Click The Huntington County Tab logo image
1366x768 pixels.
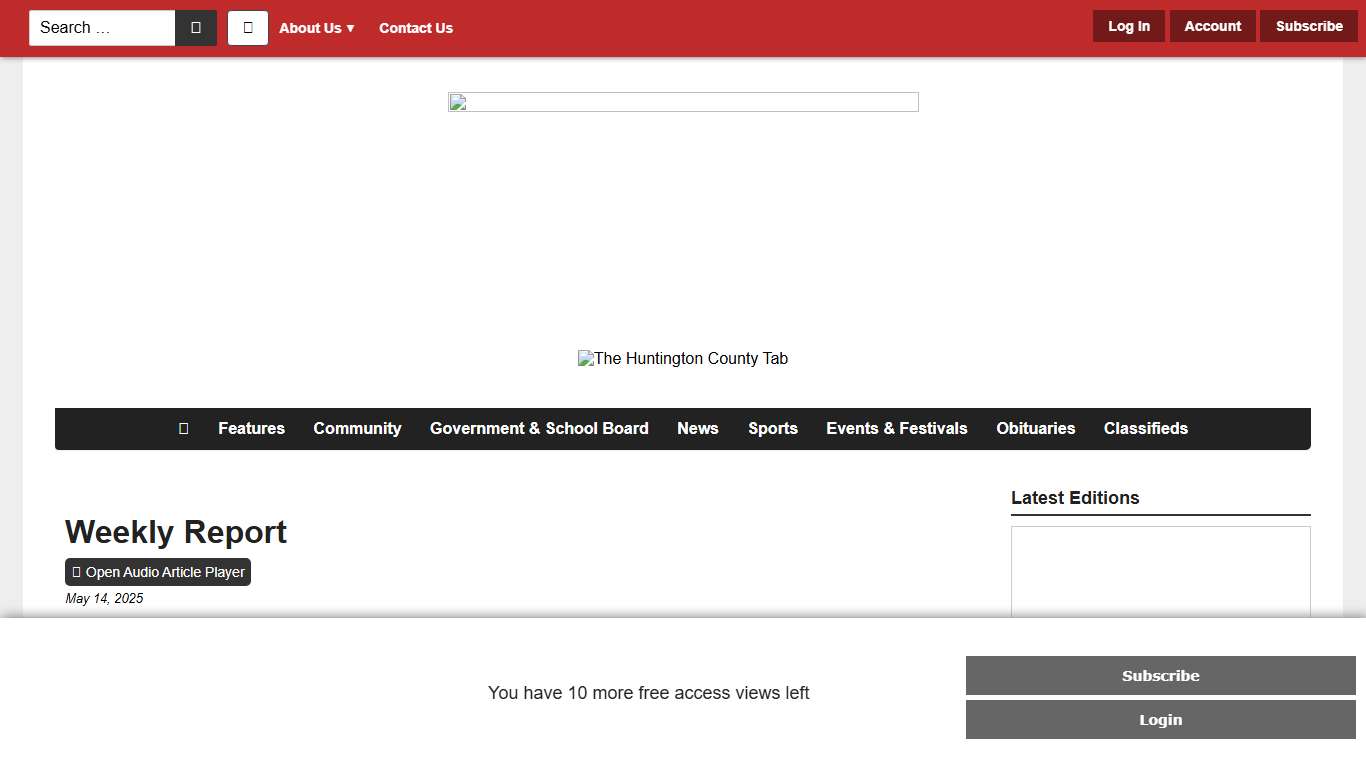coord(683,359)
